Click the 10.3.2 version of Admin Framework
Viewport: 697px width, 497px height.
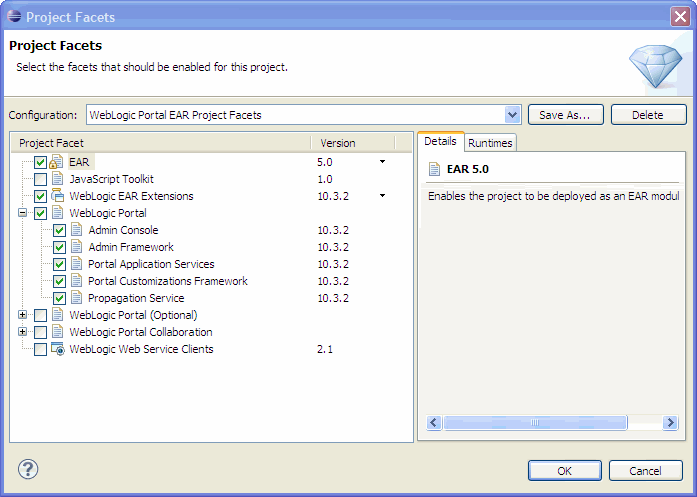click(333, 247)
